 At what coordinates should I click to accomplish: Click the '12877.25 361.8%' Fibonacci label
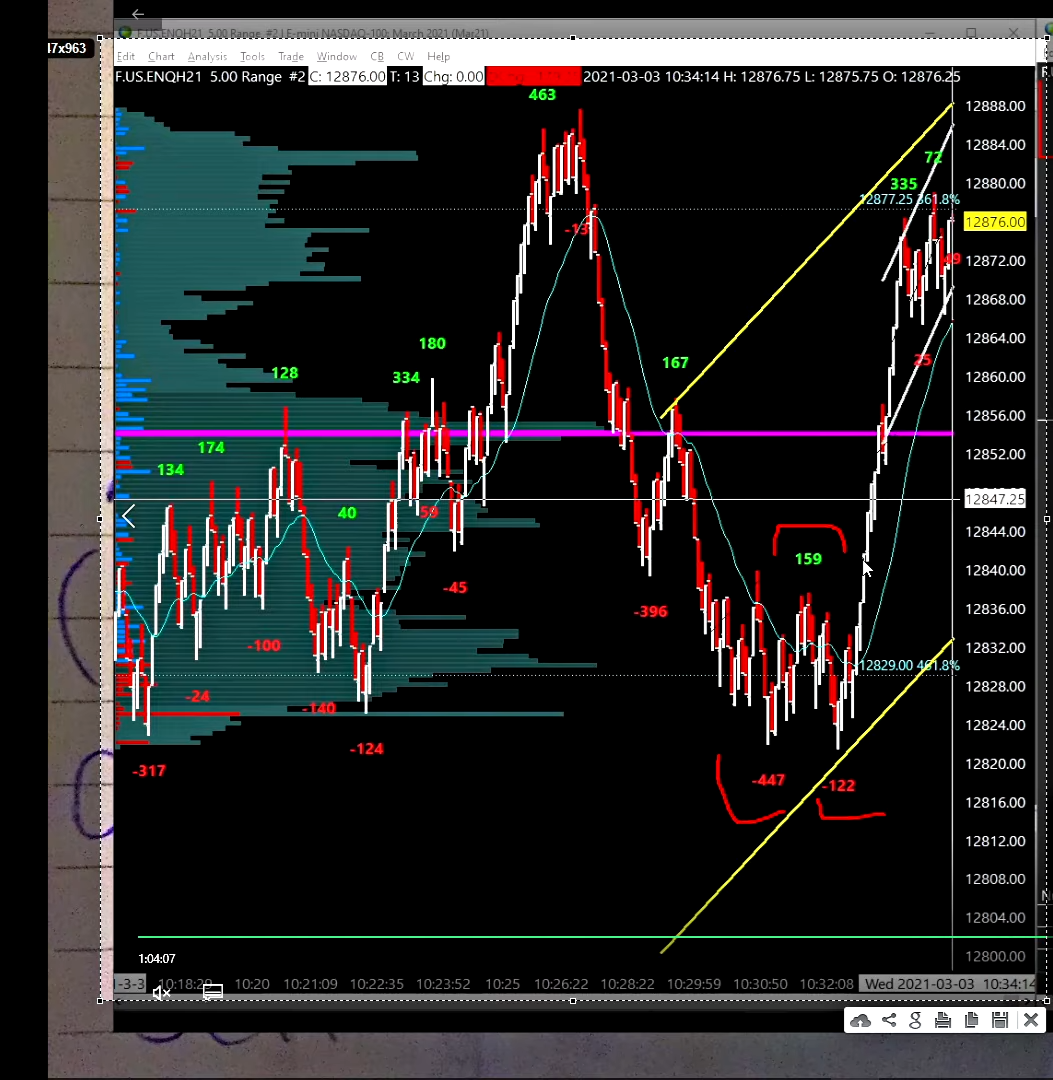pos(909,199)
